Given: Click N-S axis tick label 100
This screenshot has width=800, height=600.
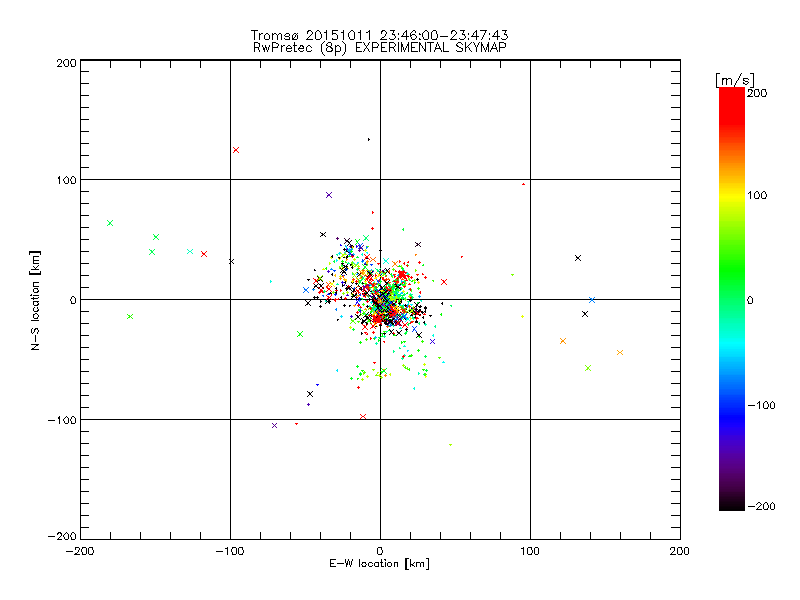Looking at the screenshot, I should pos(66,180).
